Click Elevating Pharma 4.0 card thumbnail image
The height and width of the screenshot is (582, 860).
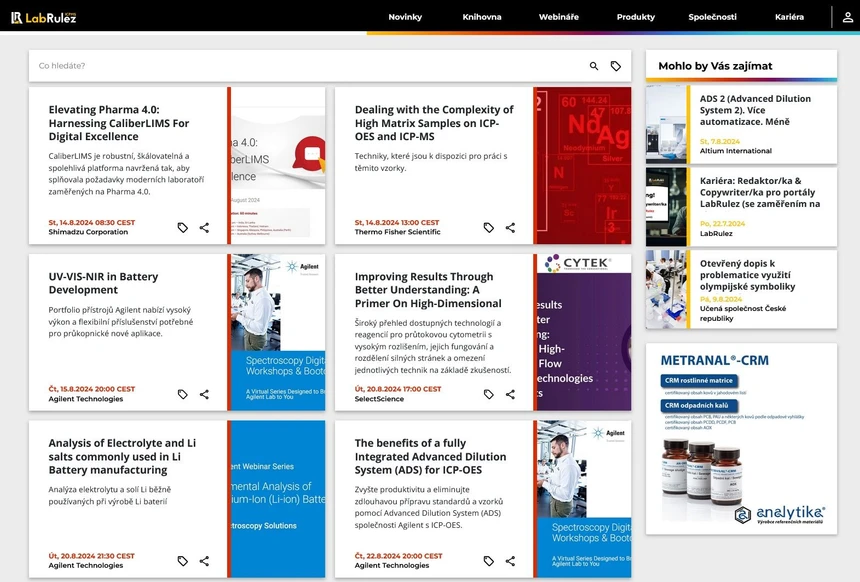(x=278, y=166)
